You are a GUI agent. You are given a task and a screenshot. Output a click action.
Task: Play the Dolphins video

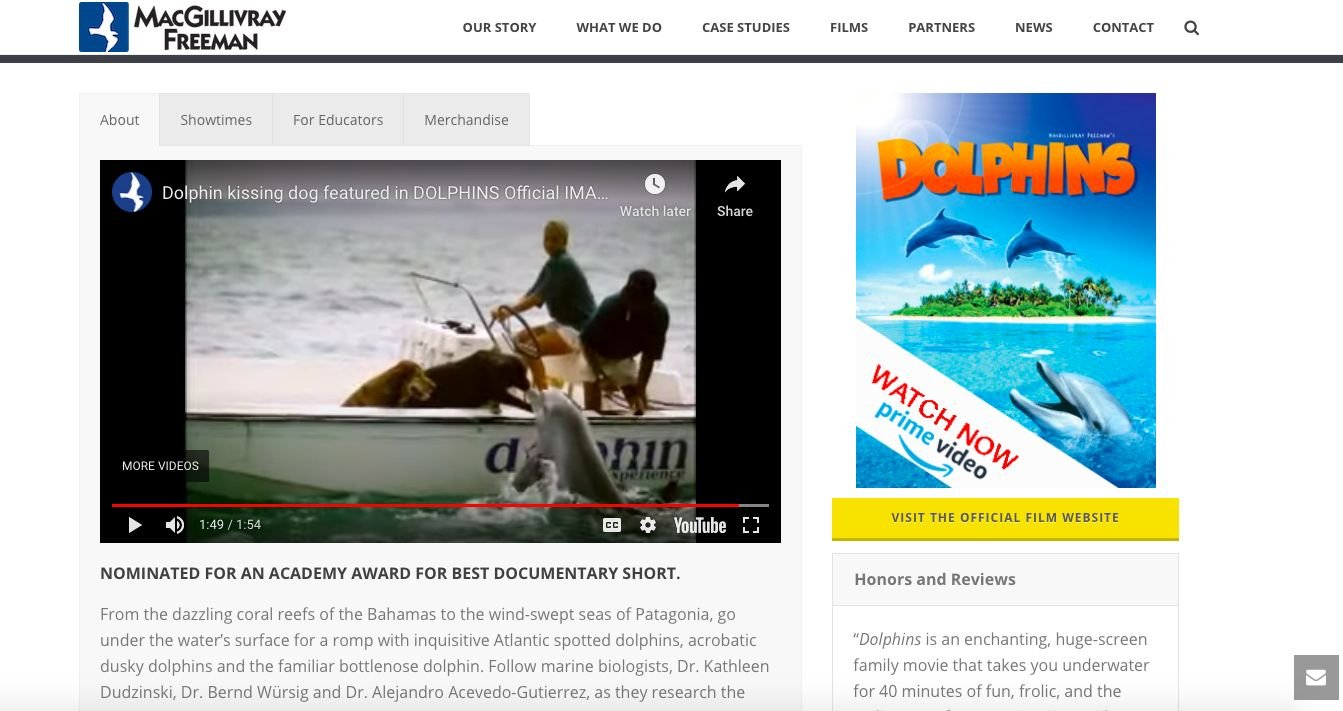(x=135, y=525)
